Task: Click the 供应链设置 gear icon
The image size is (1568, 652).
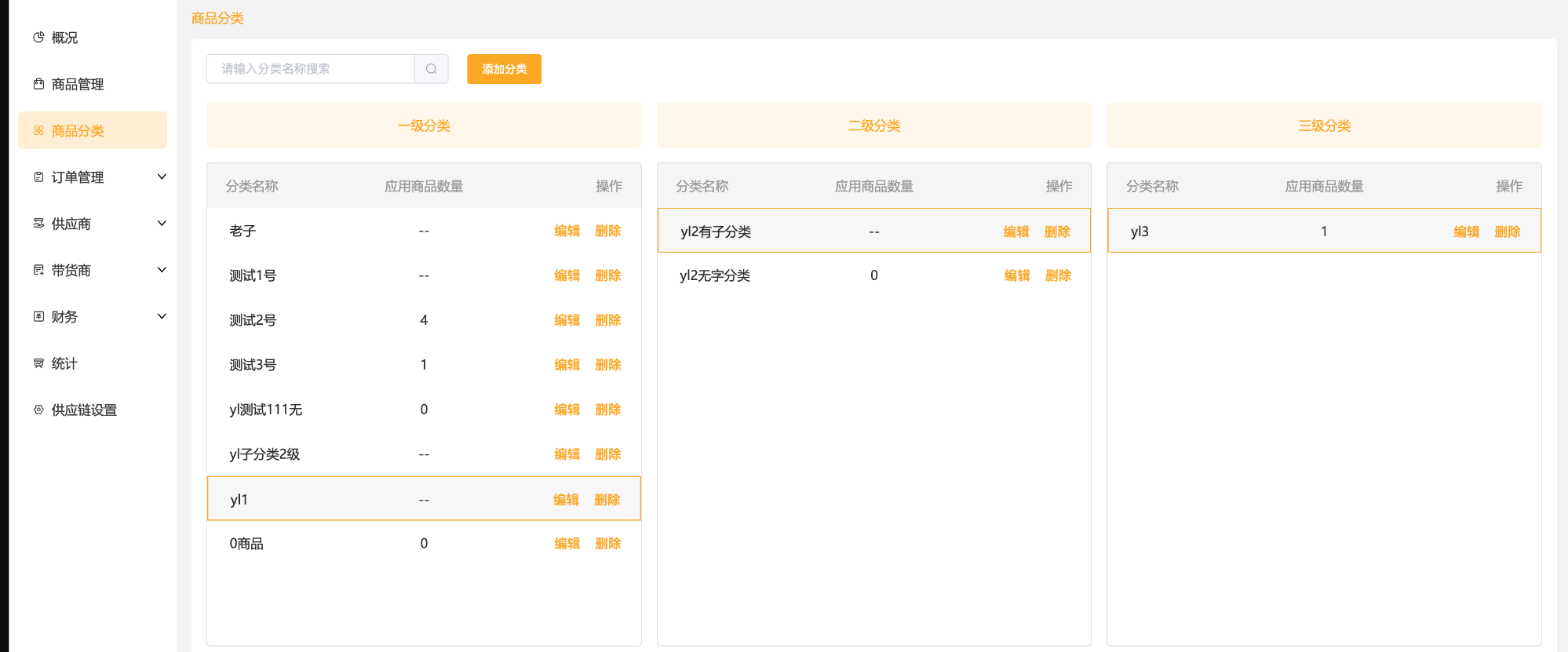Action: (x=38, y=410)
